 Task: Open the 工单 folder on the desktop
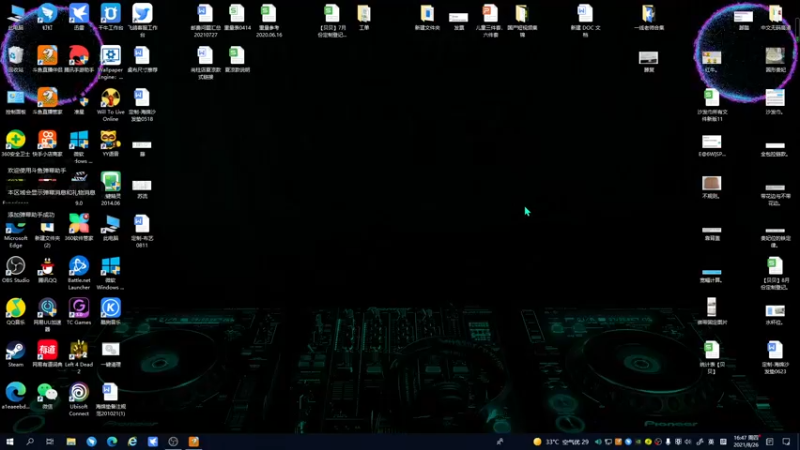364,16
